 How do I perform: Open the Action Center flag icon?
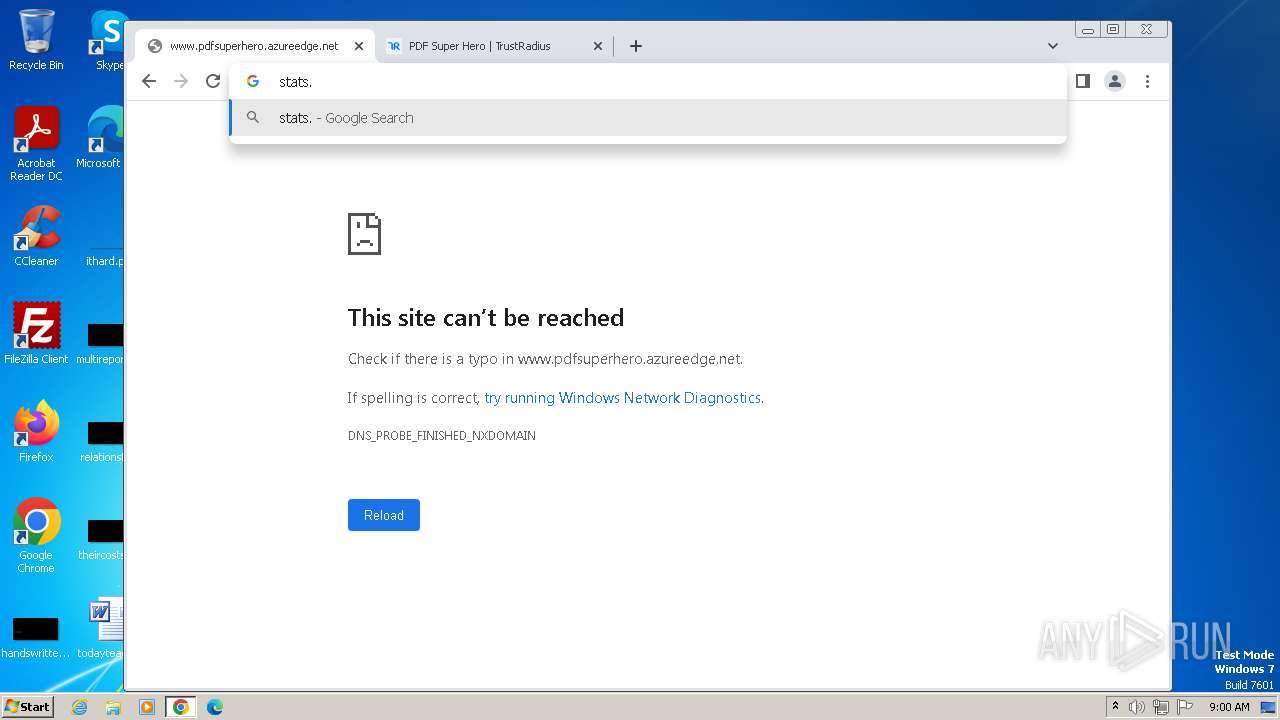point(1185,707)
